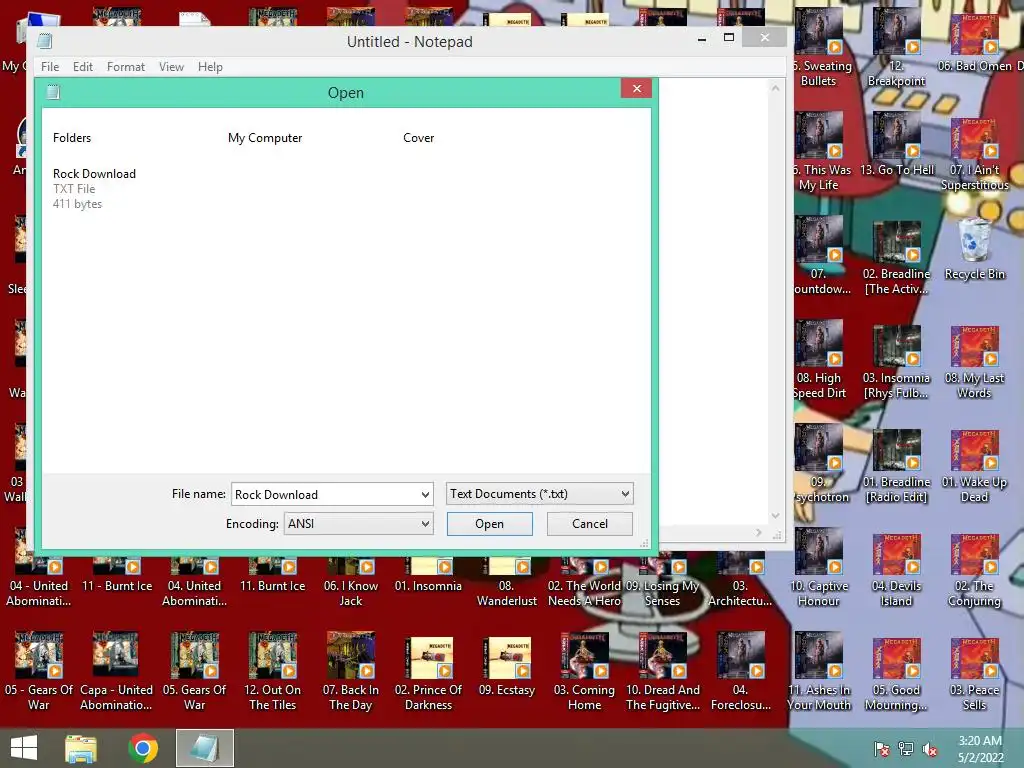Select 03. Insomnia [Rhys Fulb... desktop file

(896, 362)
